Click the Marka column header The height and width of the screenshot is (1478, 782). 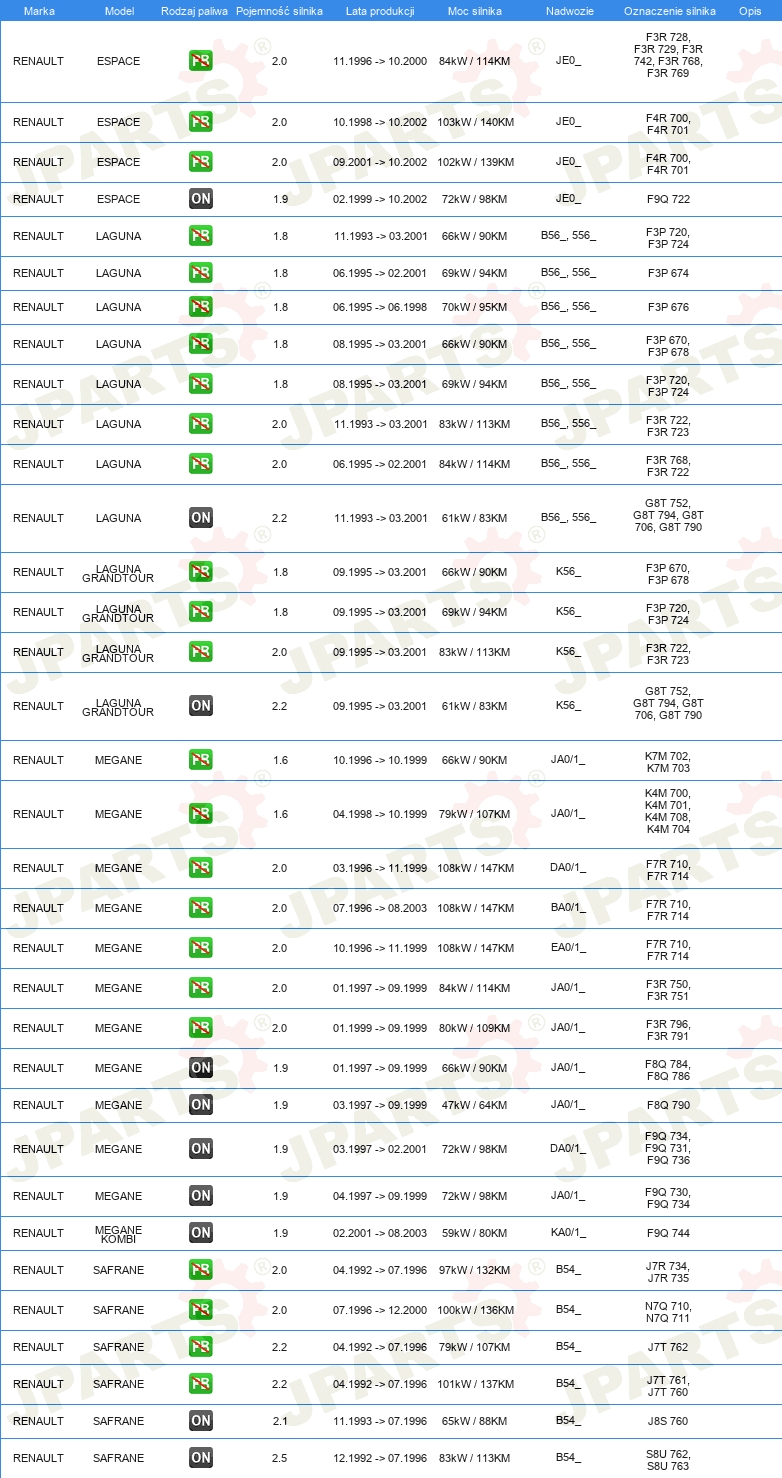point(39,10)
